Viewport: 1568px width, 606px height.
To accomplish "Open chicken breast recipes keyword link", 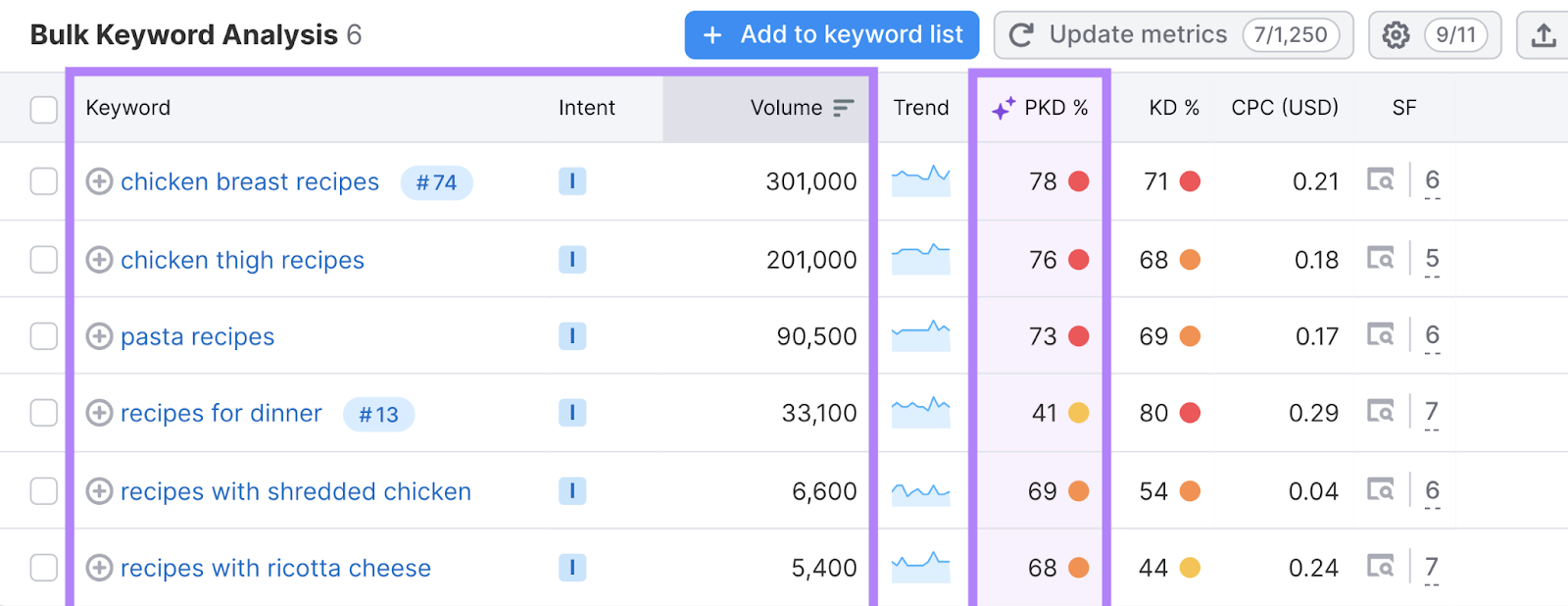I will [250, 182].
